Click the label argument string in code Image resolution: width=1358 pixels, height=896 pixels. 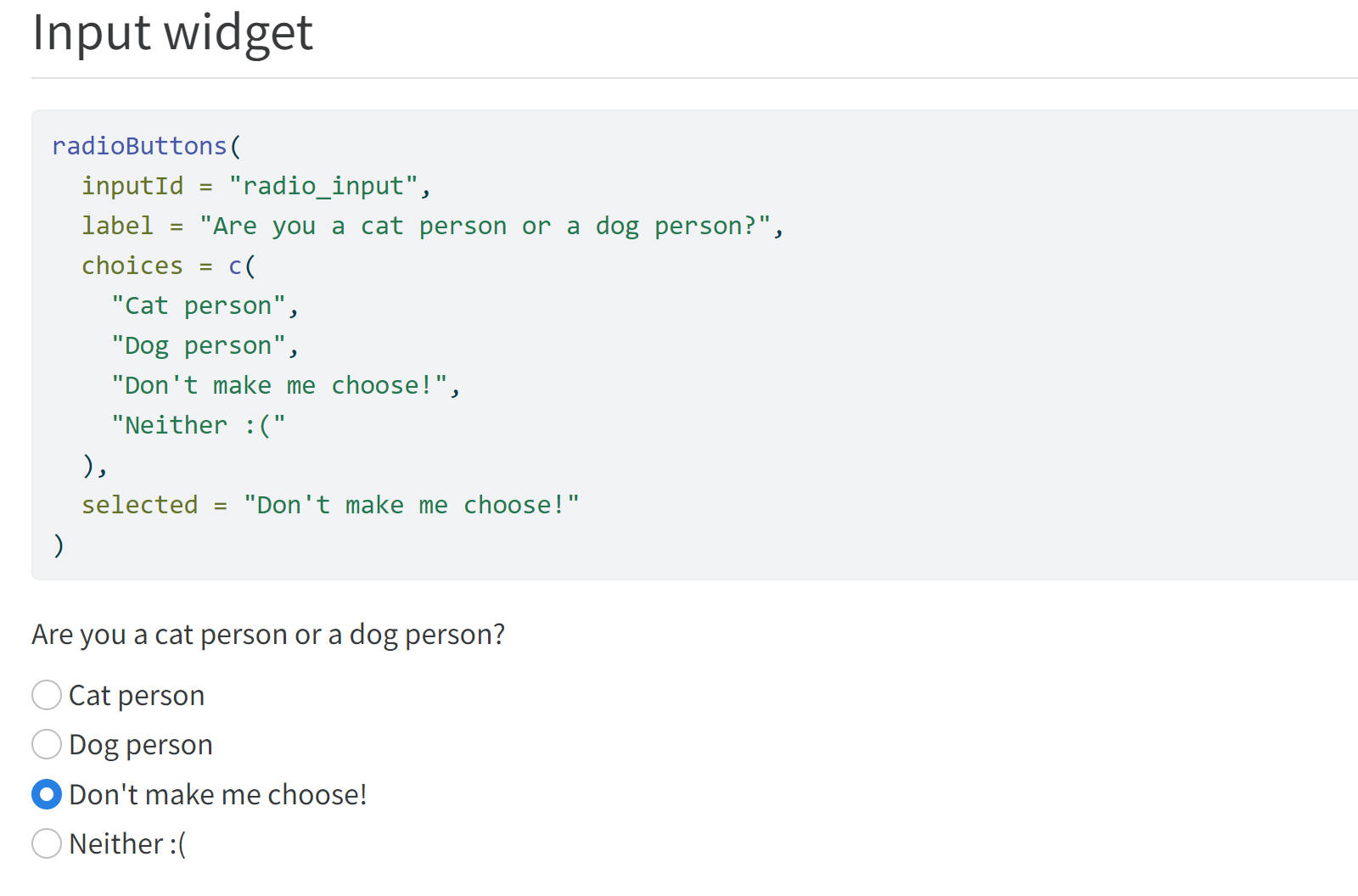click(485, 226)
